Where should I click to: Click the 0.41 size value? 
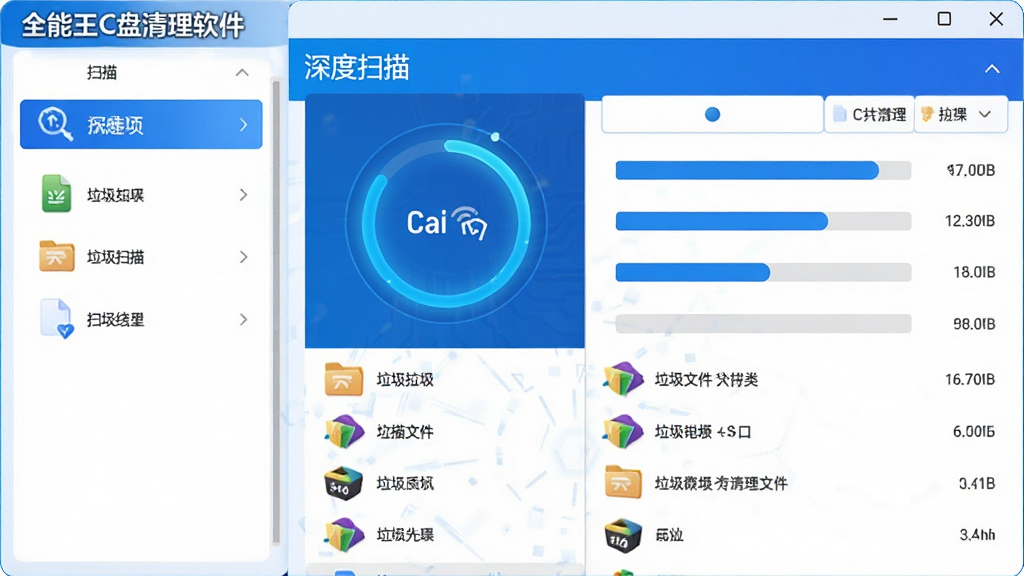[976, 483]
